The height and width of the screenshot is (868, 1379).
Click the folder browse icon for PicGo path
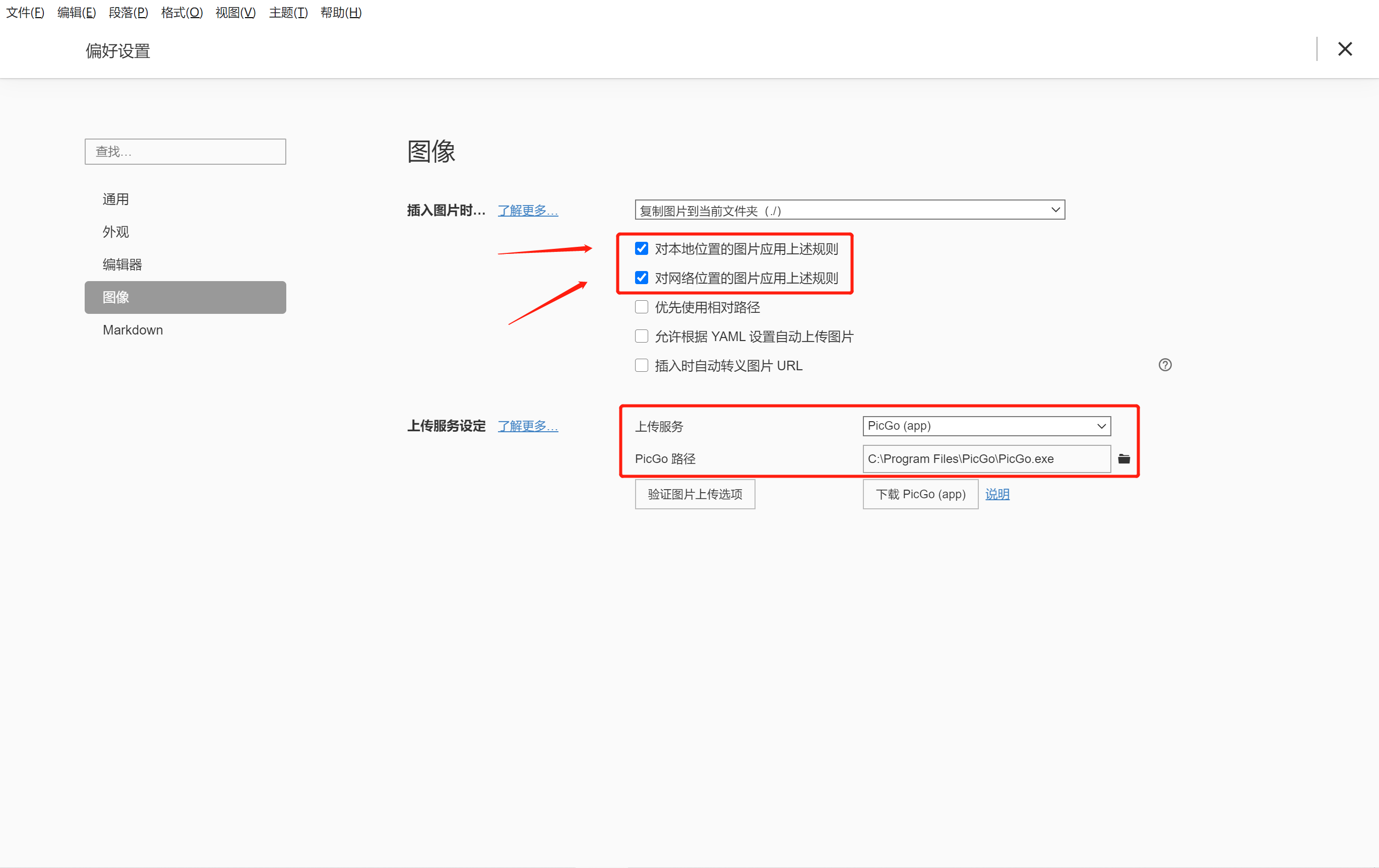point(1123,458)
